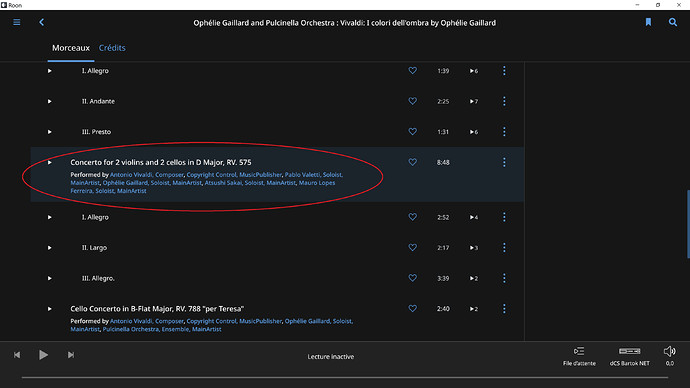Open the Pulcinella Orchestra link
Screen dimensions: 690x388
tap(131, 329)
